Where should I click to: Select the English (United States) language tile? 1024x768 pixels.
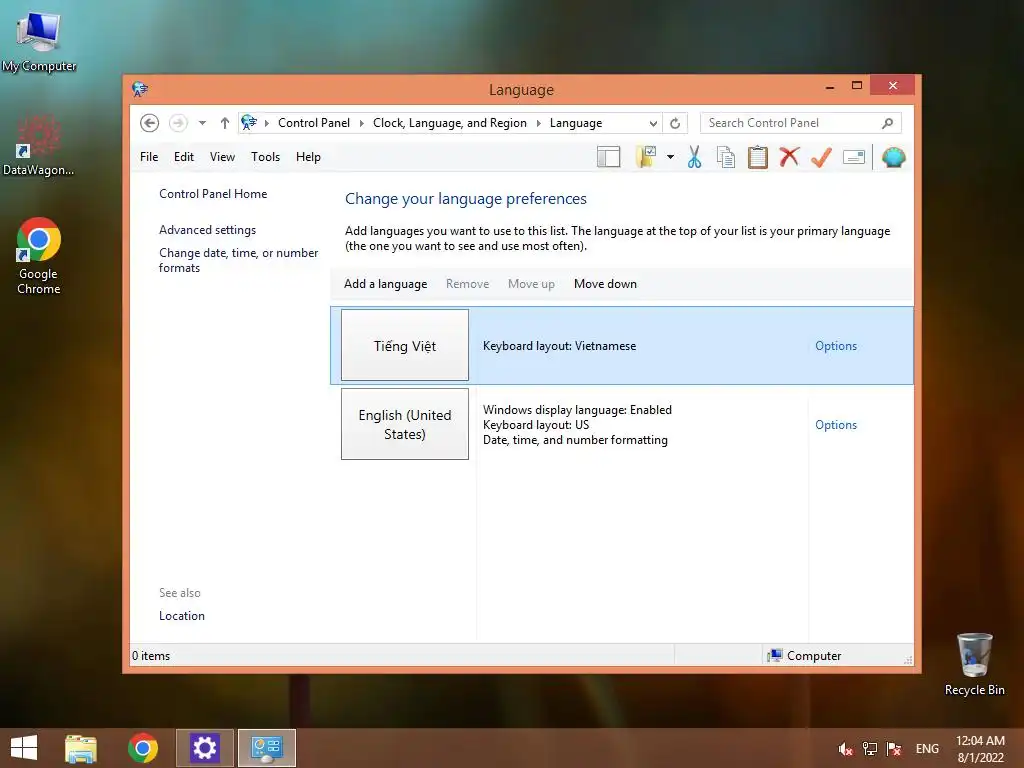click(405, 424)
